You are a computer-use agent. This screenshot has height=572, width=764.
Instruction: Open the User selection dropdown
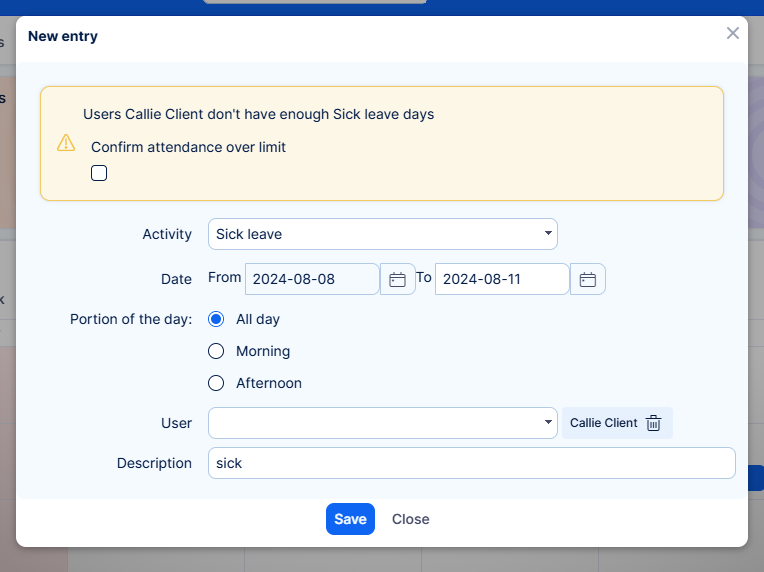382,423
